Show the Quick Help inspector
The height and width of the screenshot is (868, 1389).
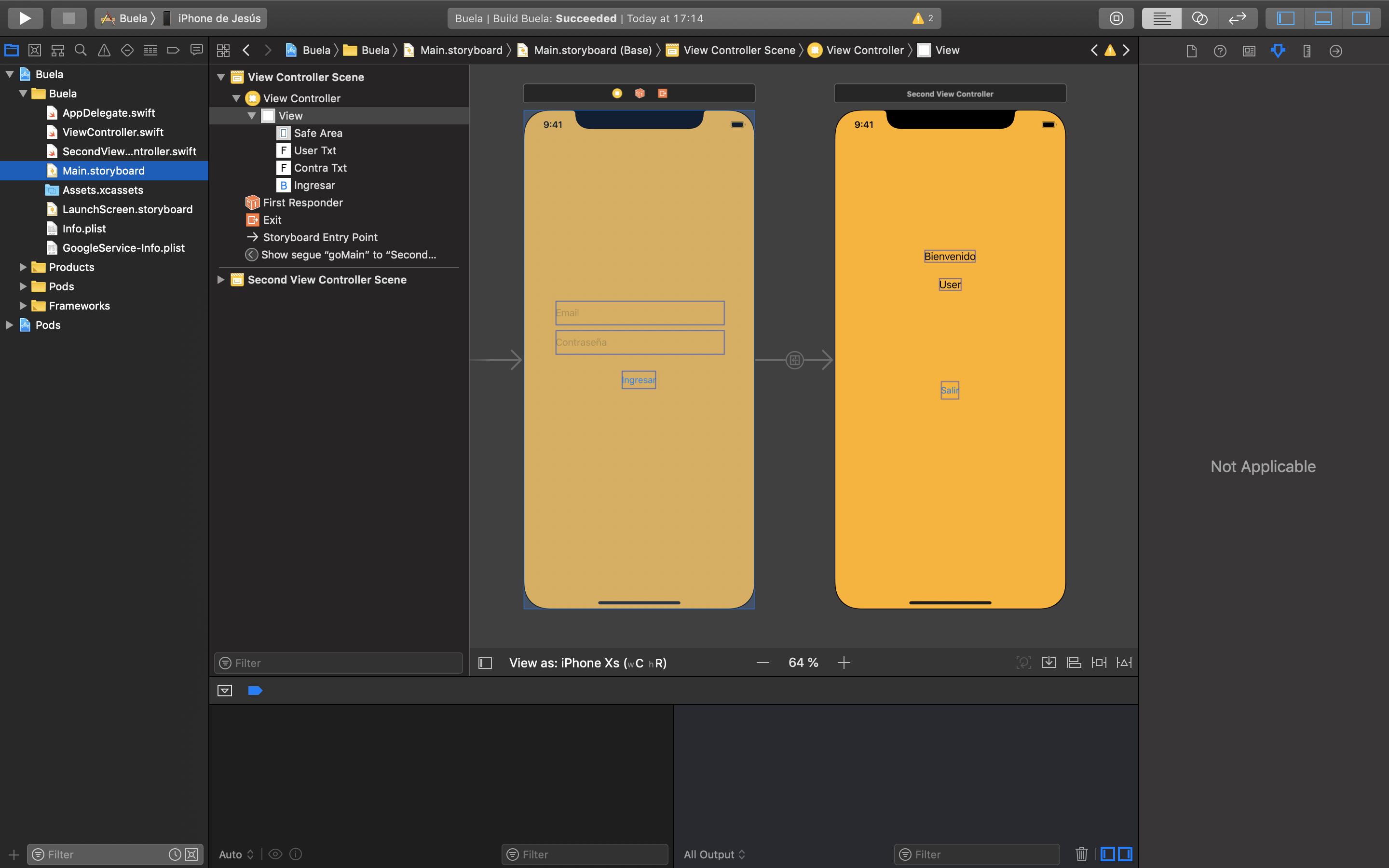tap(1220, 51)
